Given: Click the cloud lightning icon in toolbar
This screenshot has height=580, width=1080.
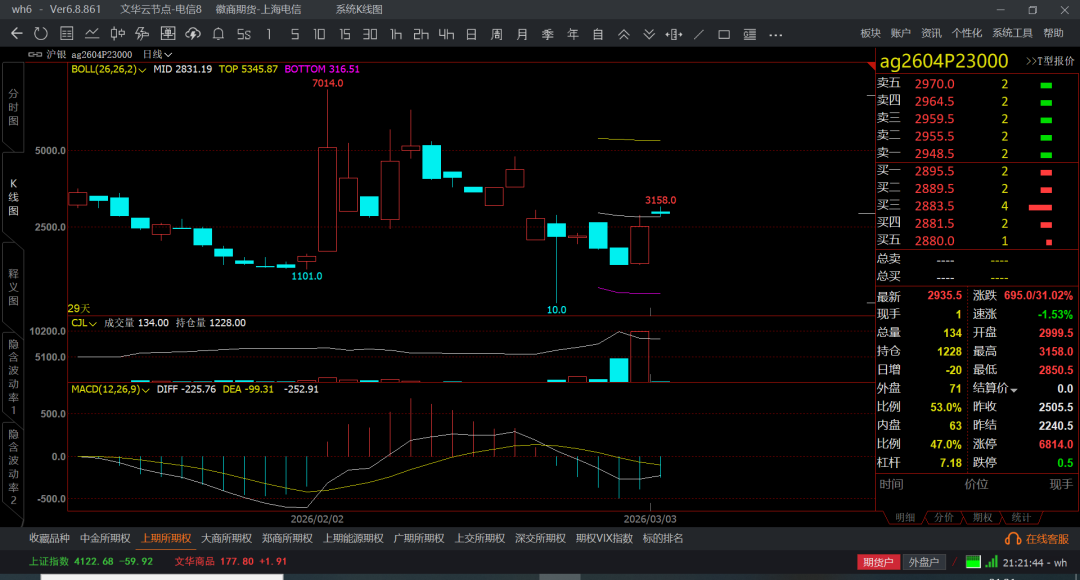Looking at the screenshot, I should [192, 33].
